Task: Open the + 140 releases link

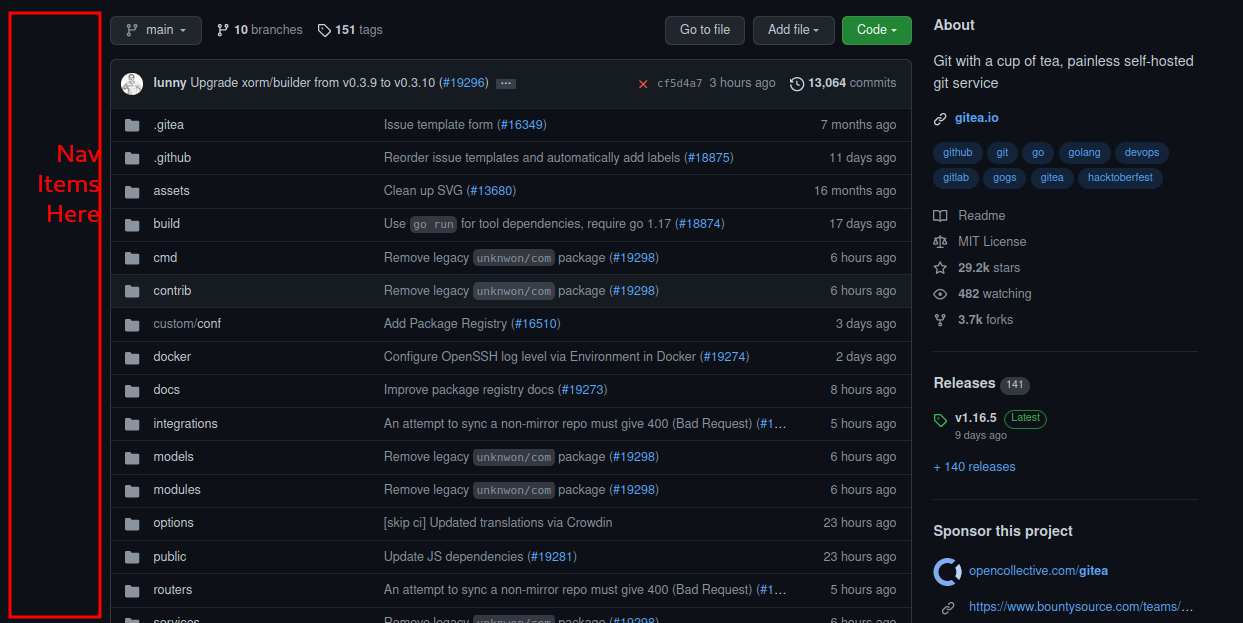Action: (974, 467)
